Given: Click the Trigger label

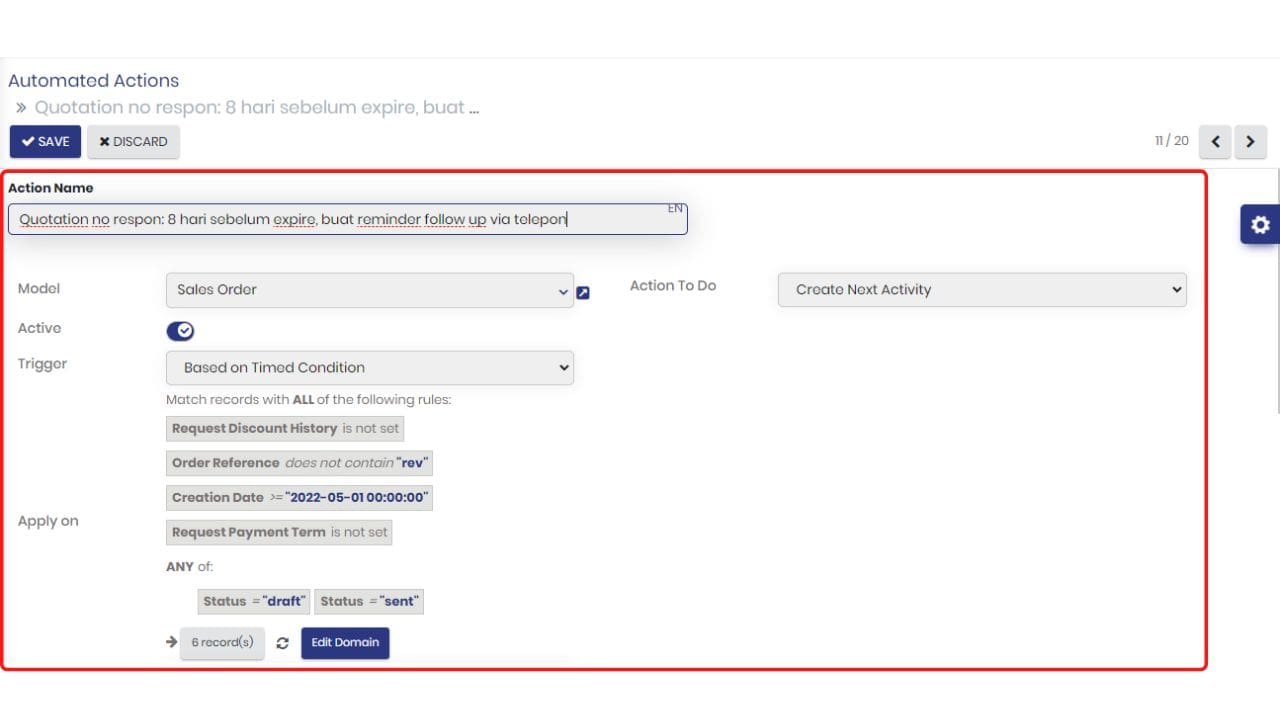Looking at the screenshot, I should (x=42, y=364).
